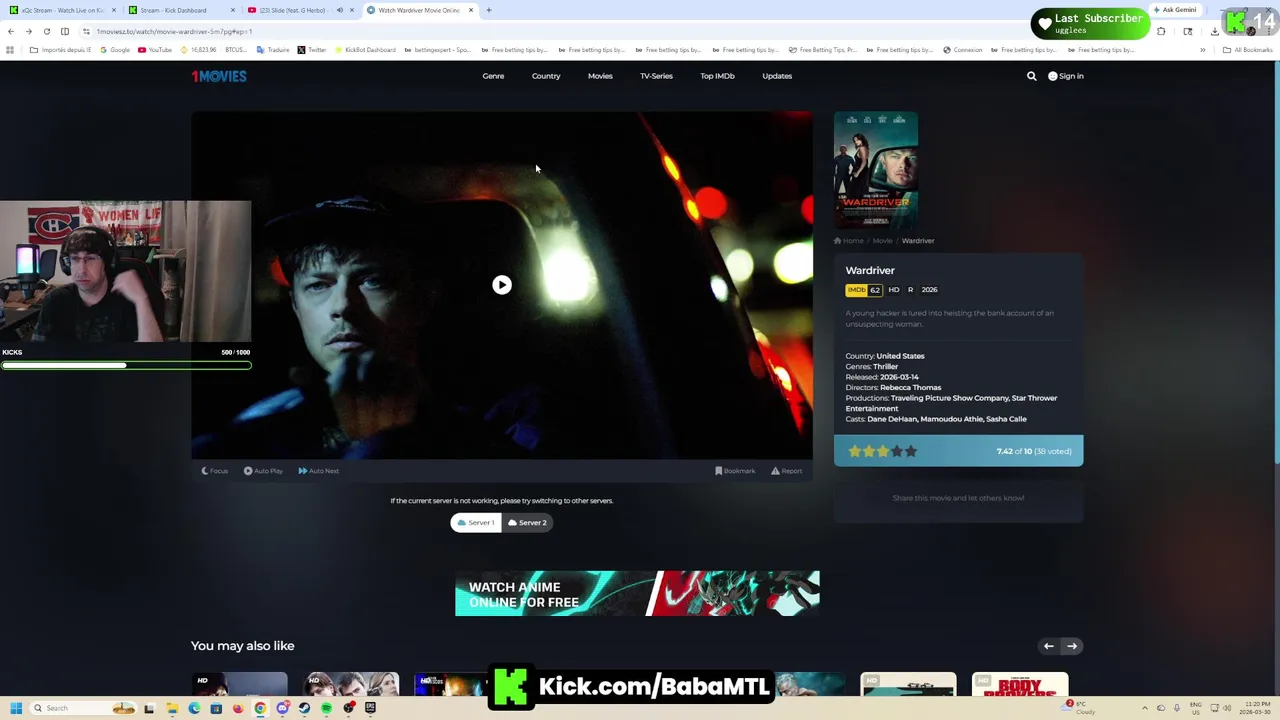
Task: Click the Ask Gemini button
Action: (x=1174, y=10)
